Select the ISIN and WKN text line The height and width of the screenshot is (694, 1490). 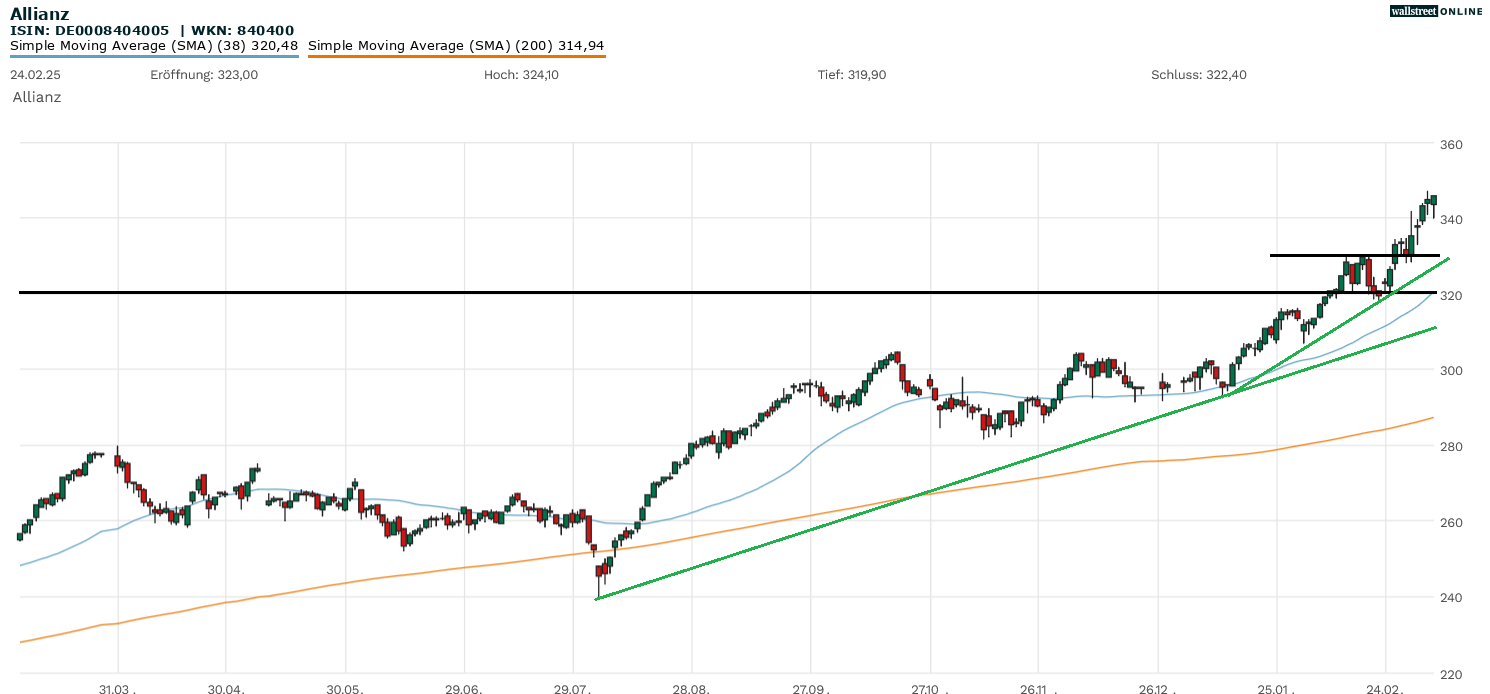click(x=152, y=30)
